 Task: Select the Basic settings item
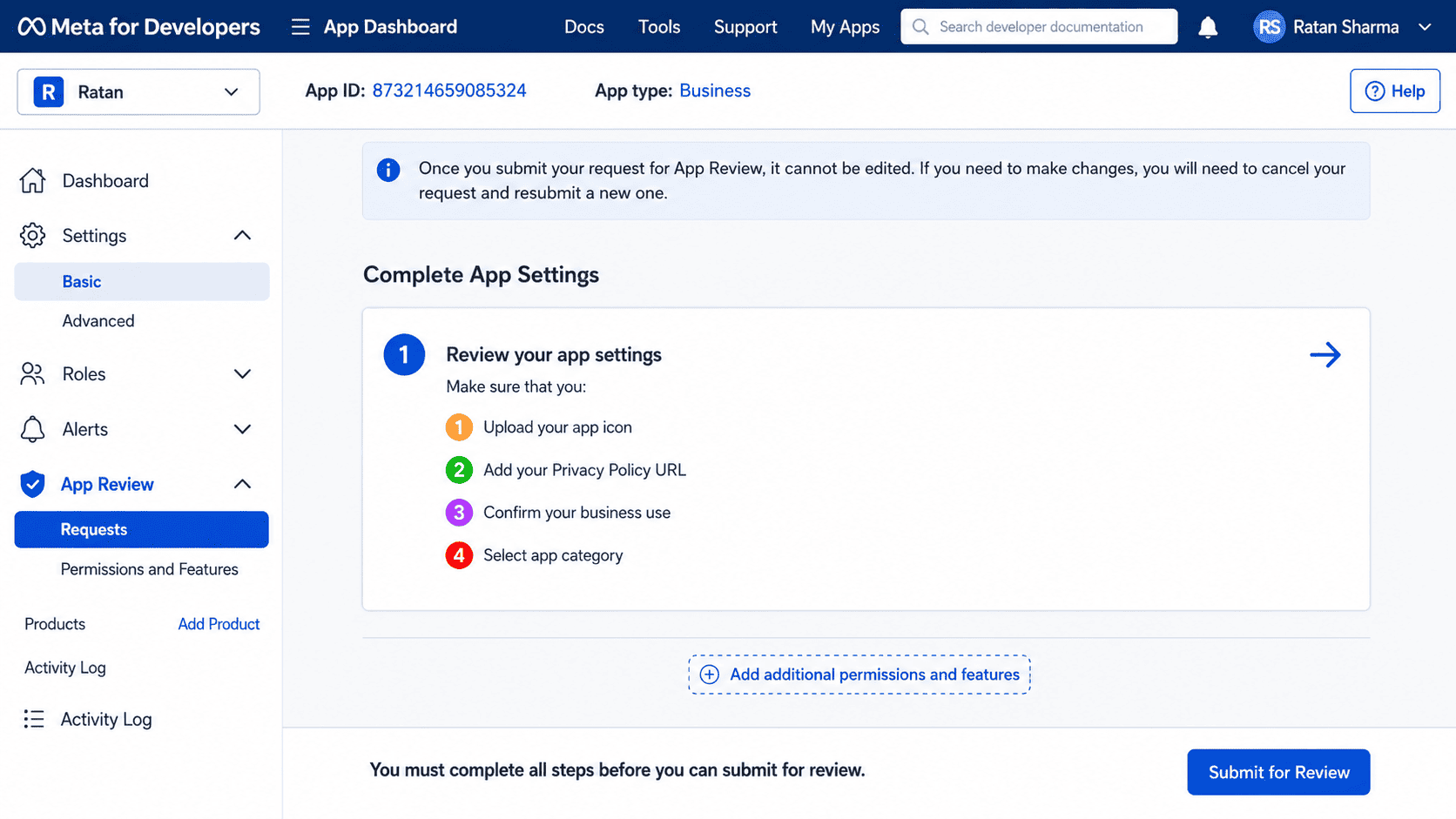click(x=142, y=282)
